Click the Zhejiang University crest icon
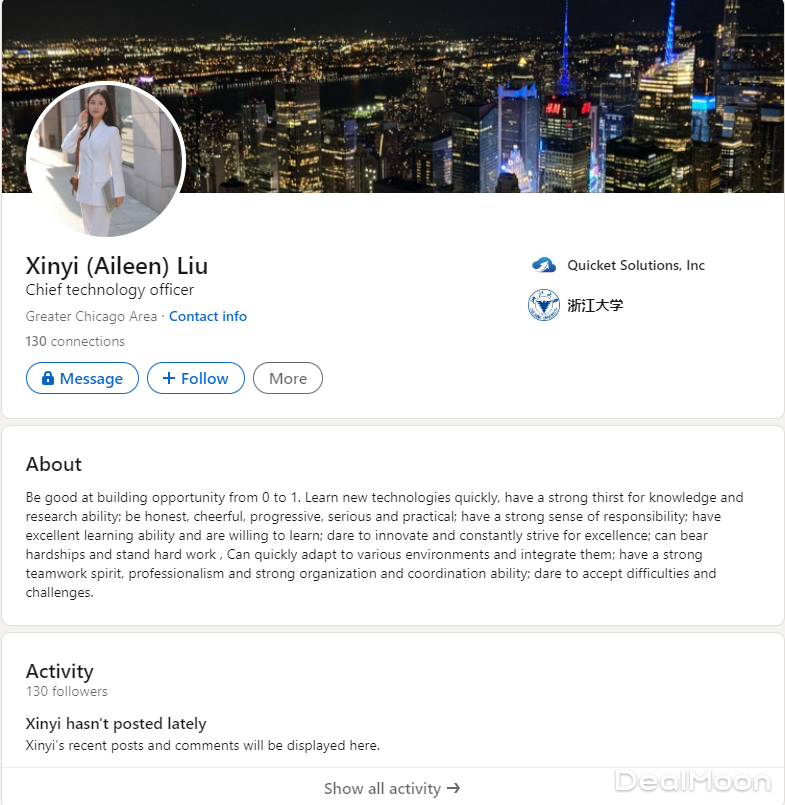785x805 pixels. click(544, 305)
